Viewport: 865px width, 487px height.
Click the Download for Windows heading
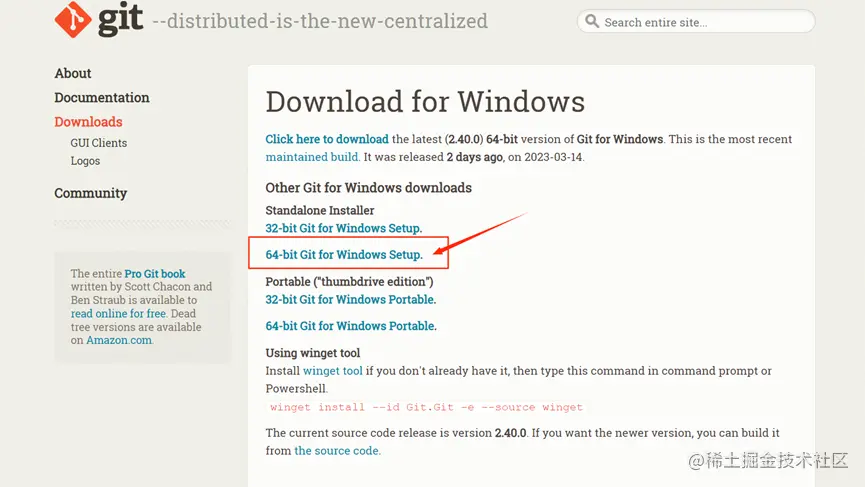[425, 102]
